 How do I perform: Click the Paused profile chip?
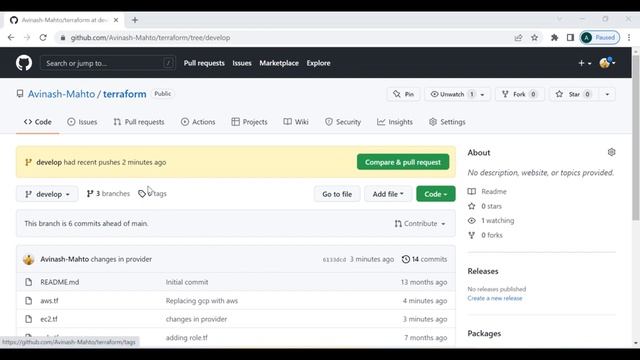599,38
